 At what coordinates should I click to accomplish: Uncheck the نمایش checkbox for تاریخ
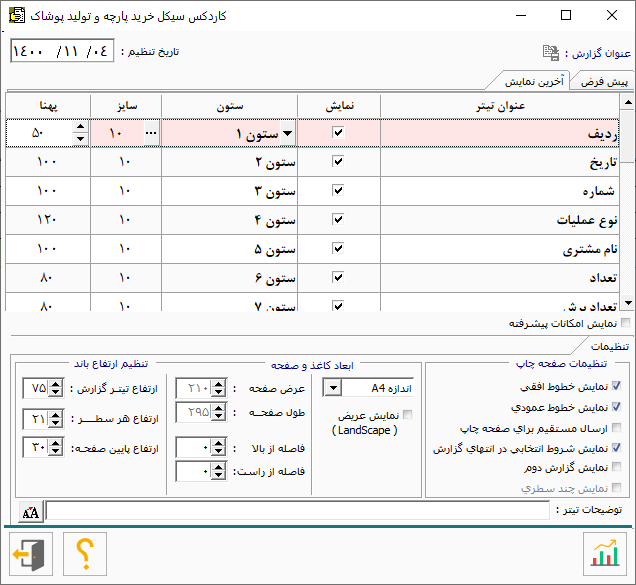pyautogui.click(x=338, y=161)
